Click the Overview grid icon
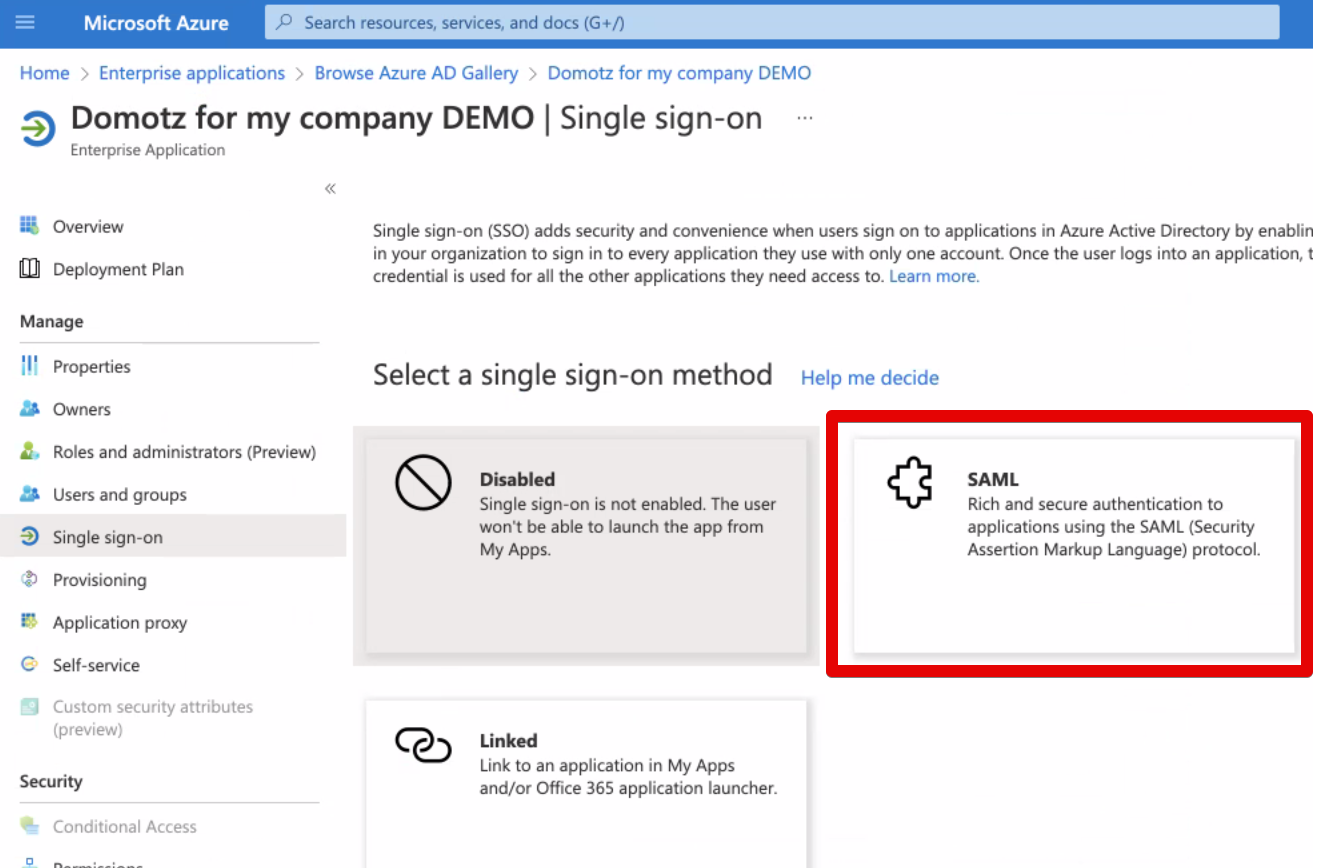The image size is (1318, 868). [x=31, y=226]
